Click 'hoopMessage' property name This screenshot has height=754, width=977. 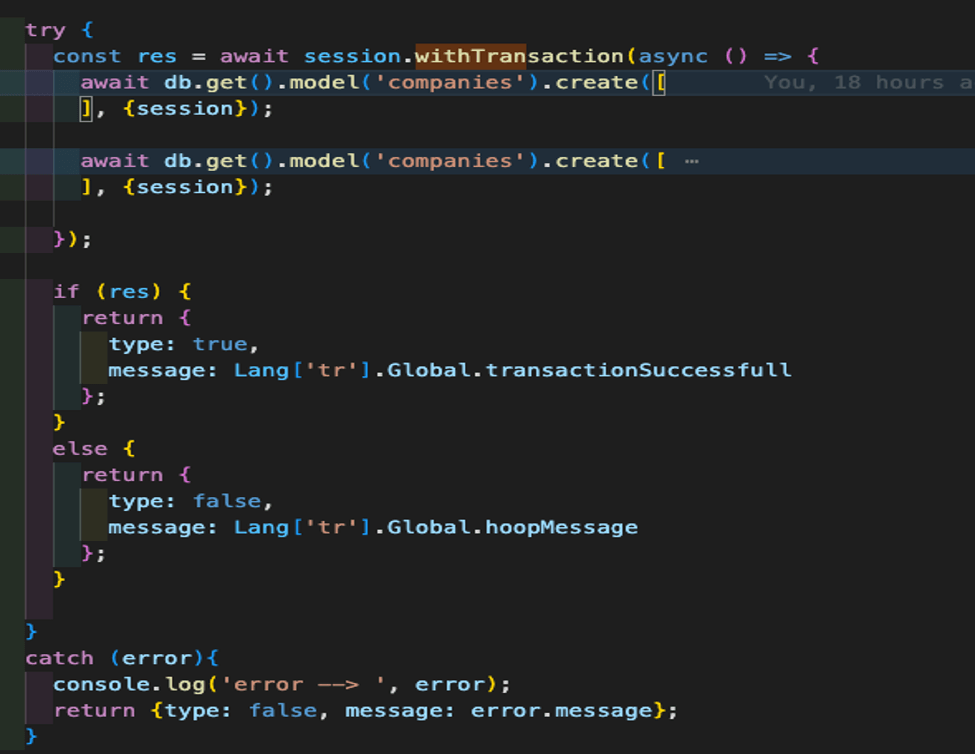pyautogui.click(x=561, y=527)
